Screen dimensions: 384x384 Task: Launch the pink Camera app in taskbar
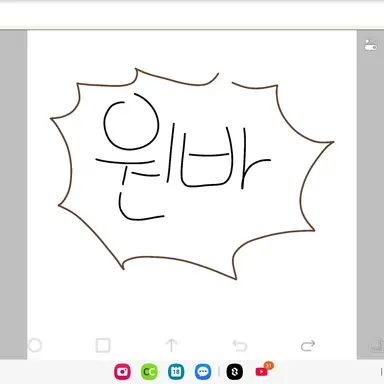point(122,372)
